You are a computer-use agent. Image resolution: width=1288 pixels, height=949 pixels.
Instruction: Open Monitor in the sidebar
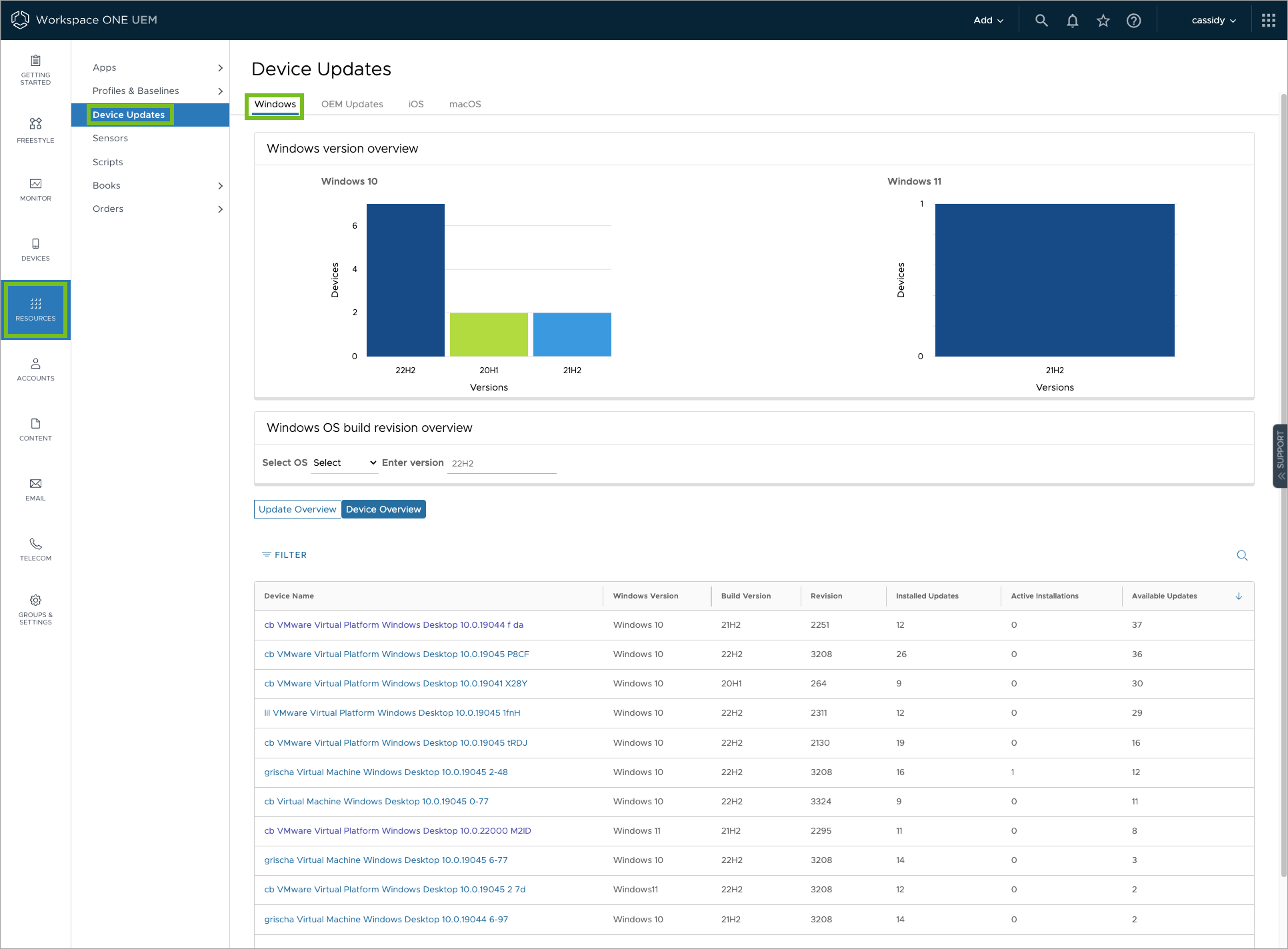click(35, 190)
